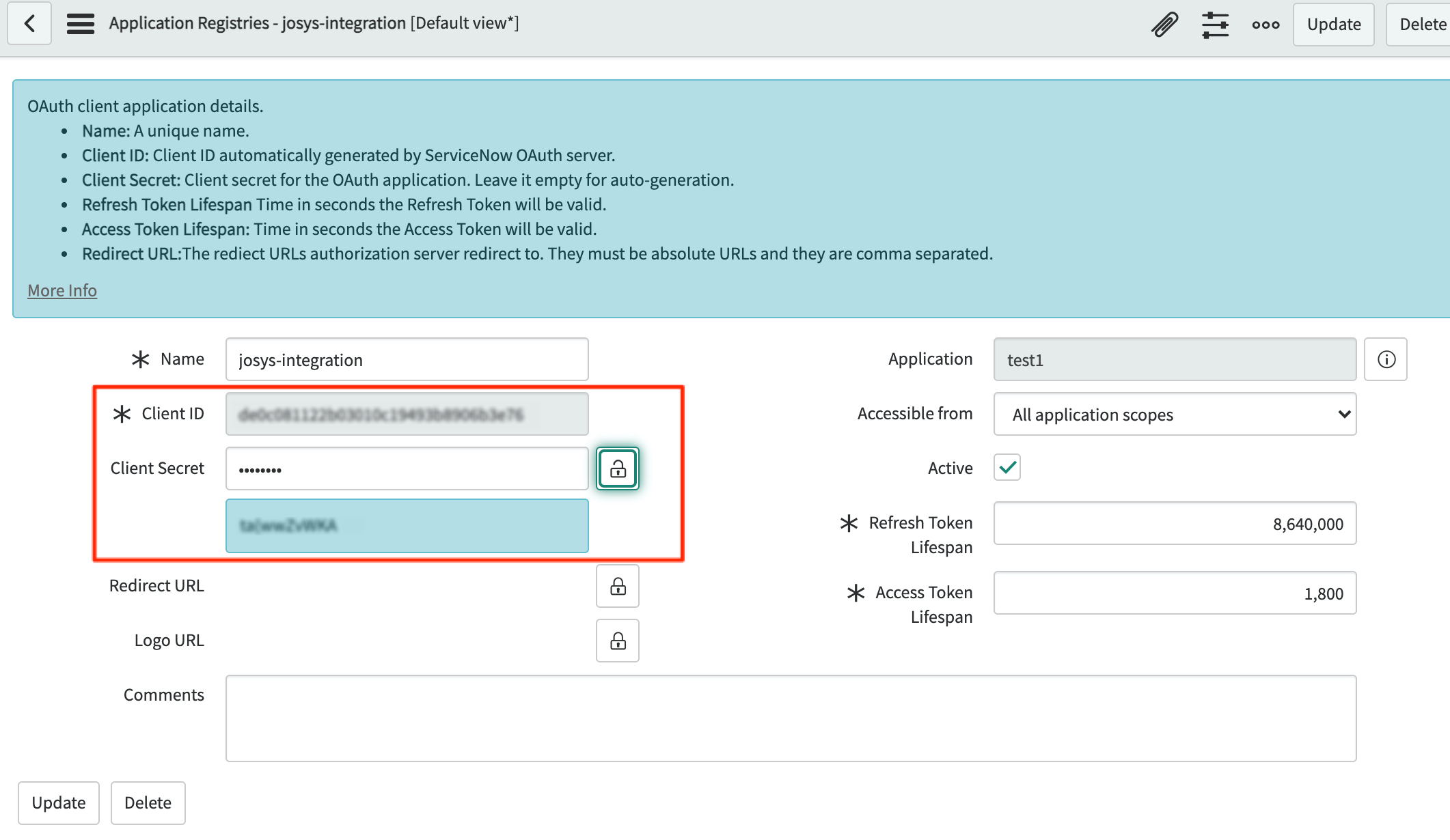Click the Client Secret lock icon
The width and height of the screenshot is (1450, 840).
click(618, 468)
